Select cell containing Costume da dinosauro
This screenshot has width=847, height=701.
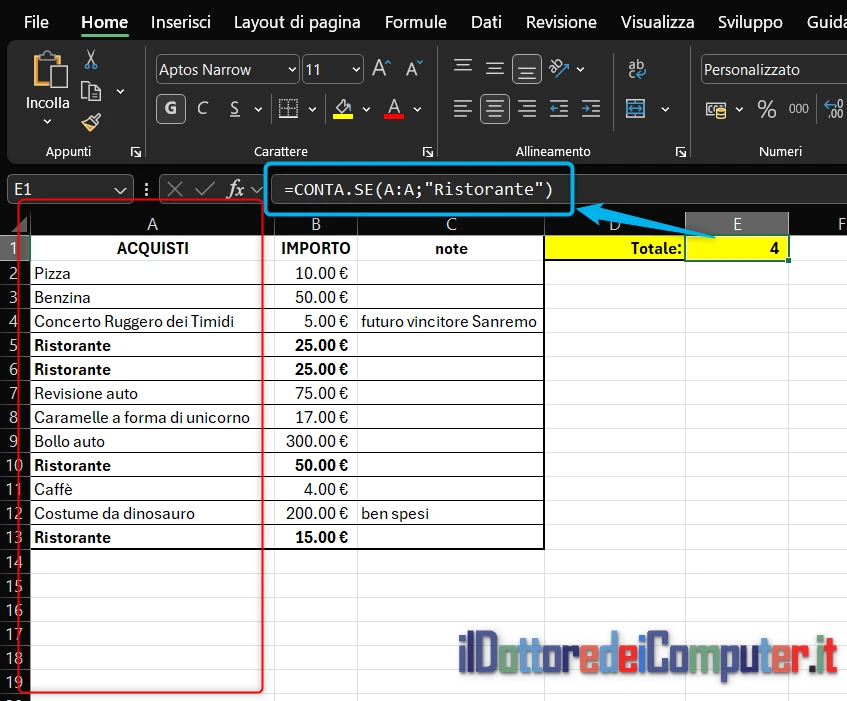tap(152, 513)
